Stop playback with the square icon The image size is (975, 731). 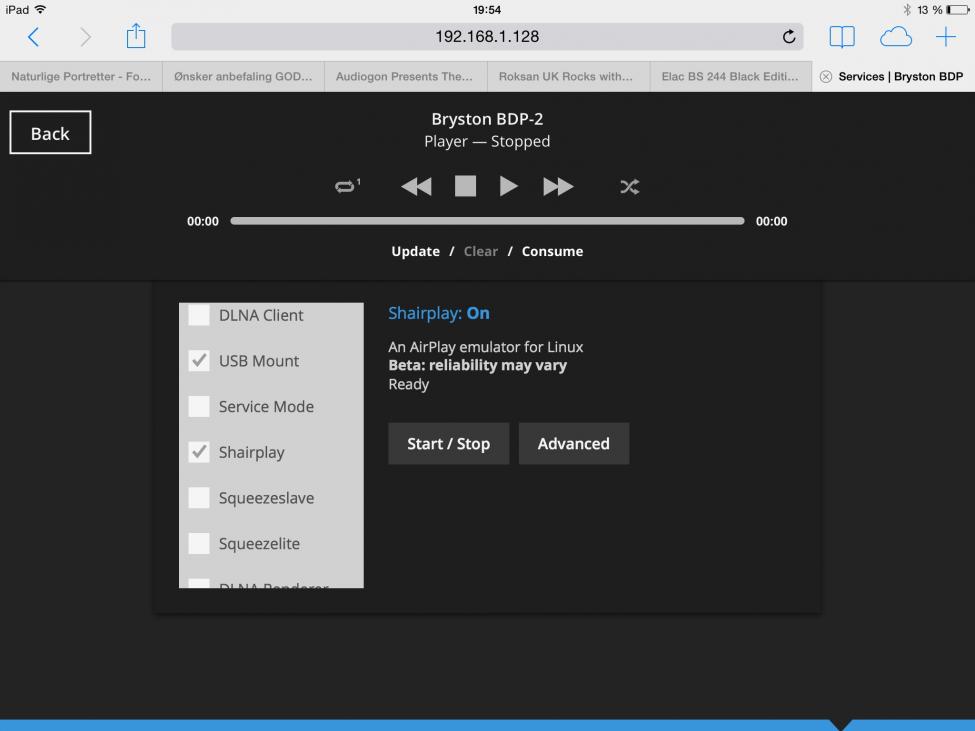coord(465,186)
